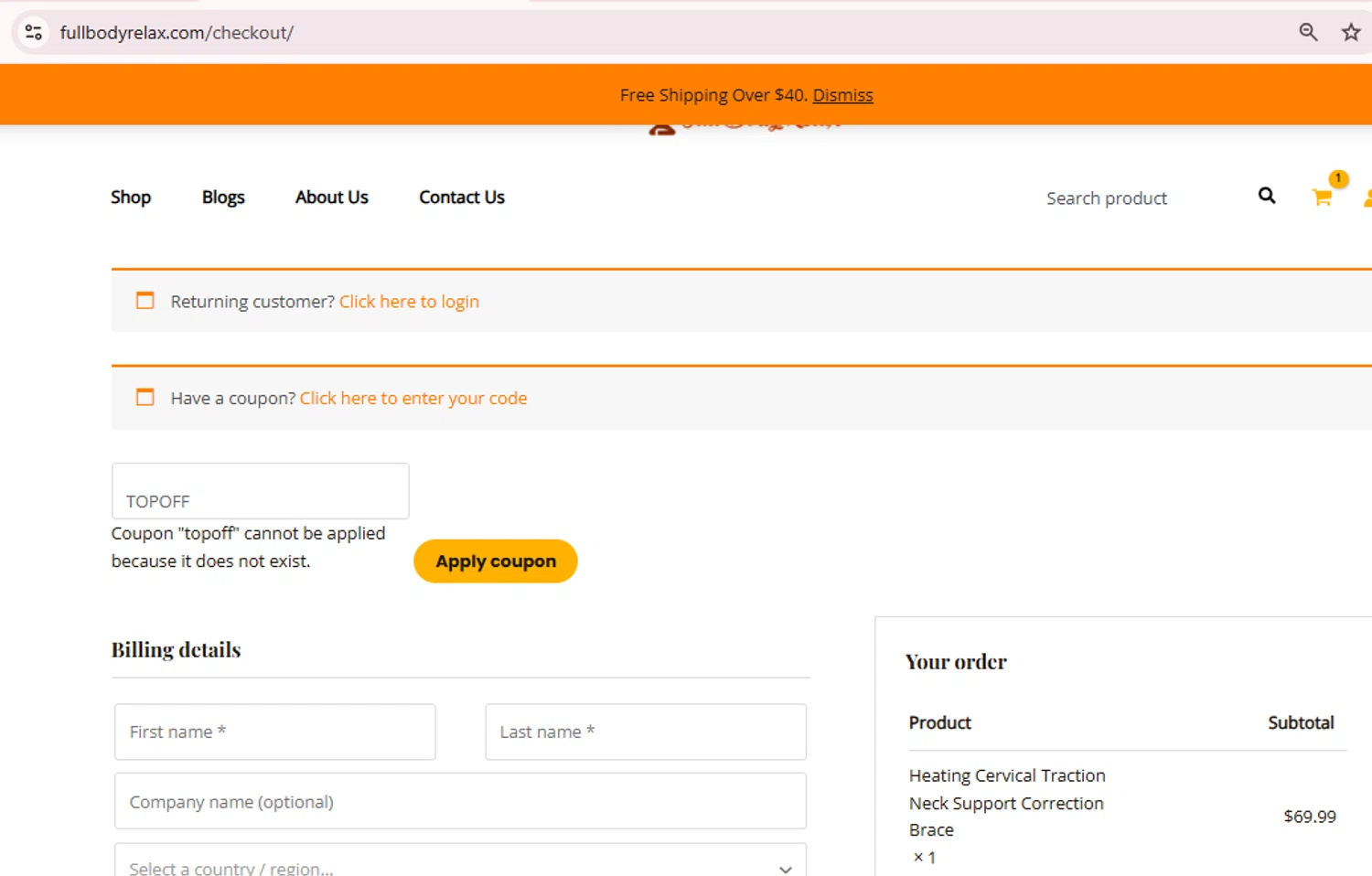The width and height of the screenshot is (1372, 876).
Task: Click the Company name optional field
Action: [460, 801]
